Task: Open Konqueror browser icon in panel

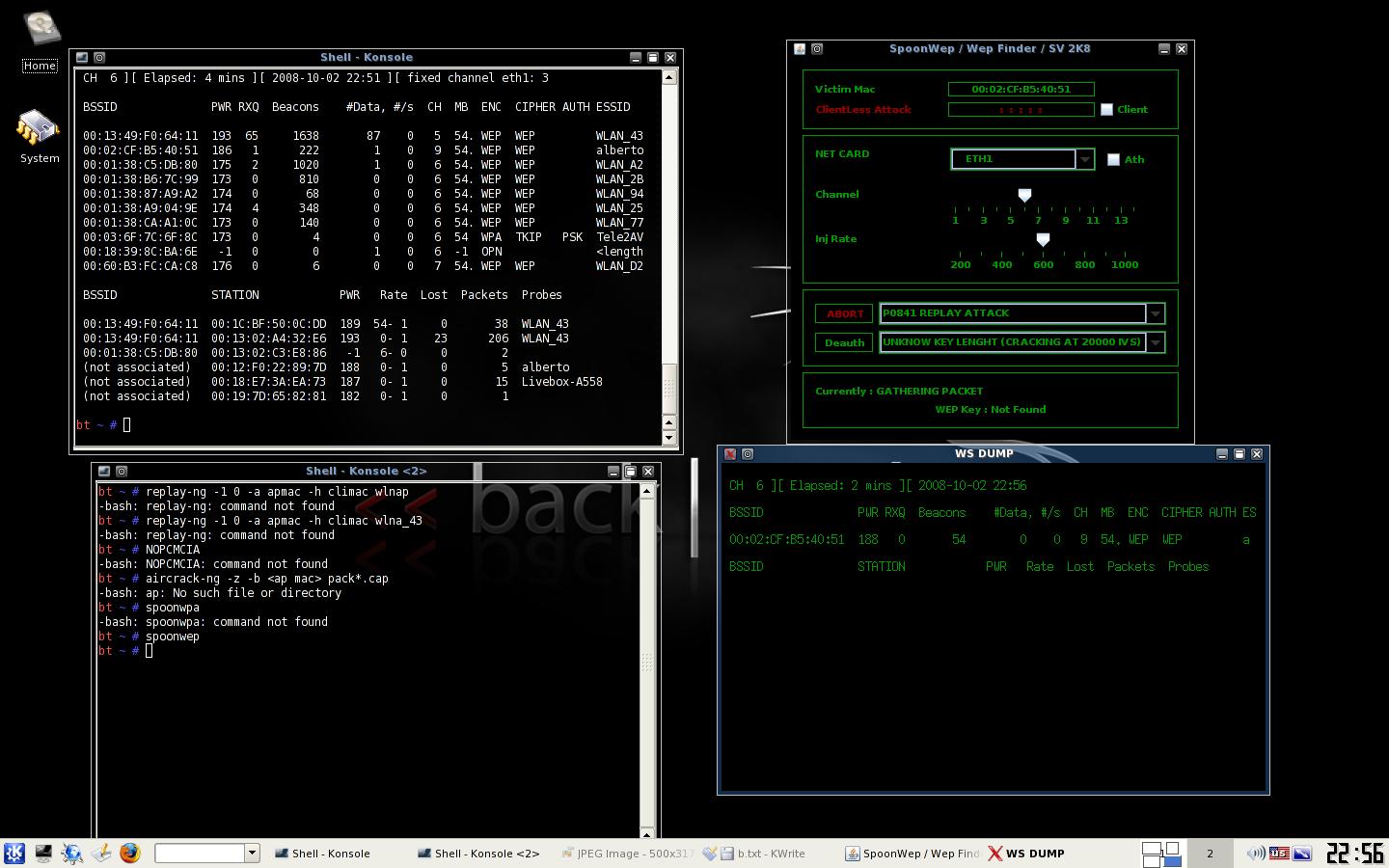Action: click(72, 854)
